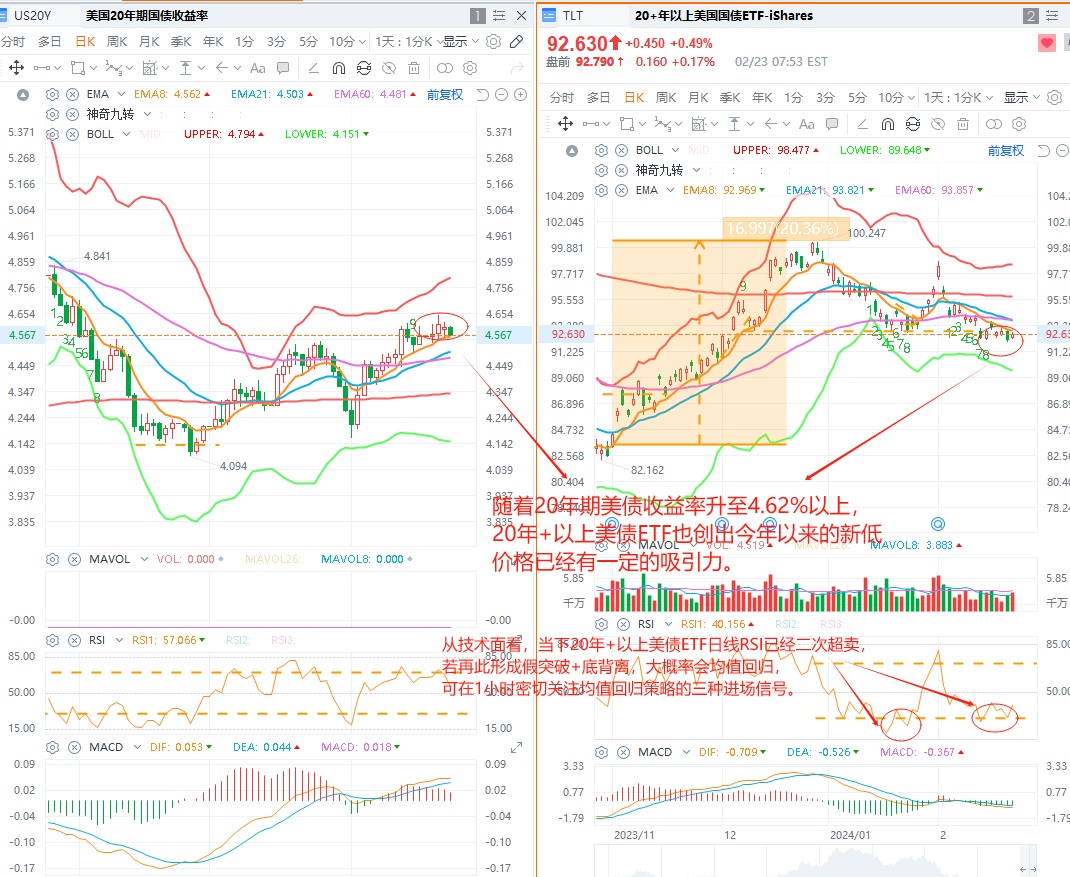Switch US20Y chart to 分时 view
This screenshot has width=1070, height=877.
pyautogui.click(x=13, y=42)
